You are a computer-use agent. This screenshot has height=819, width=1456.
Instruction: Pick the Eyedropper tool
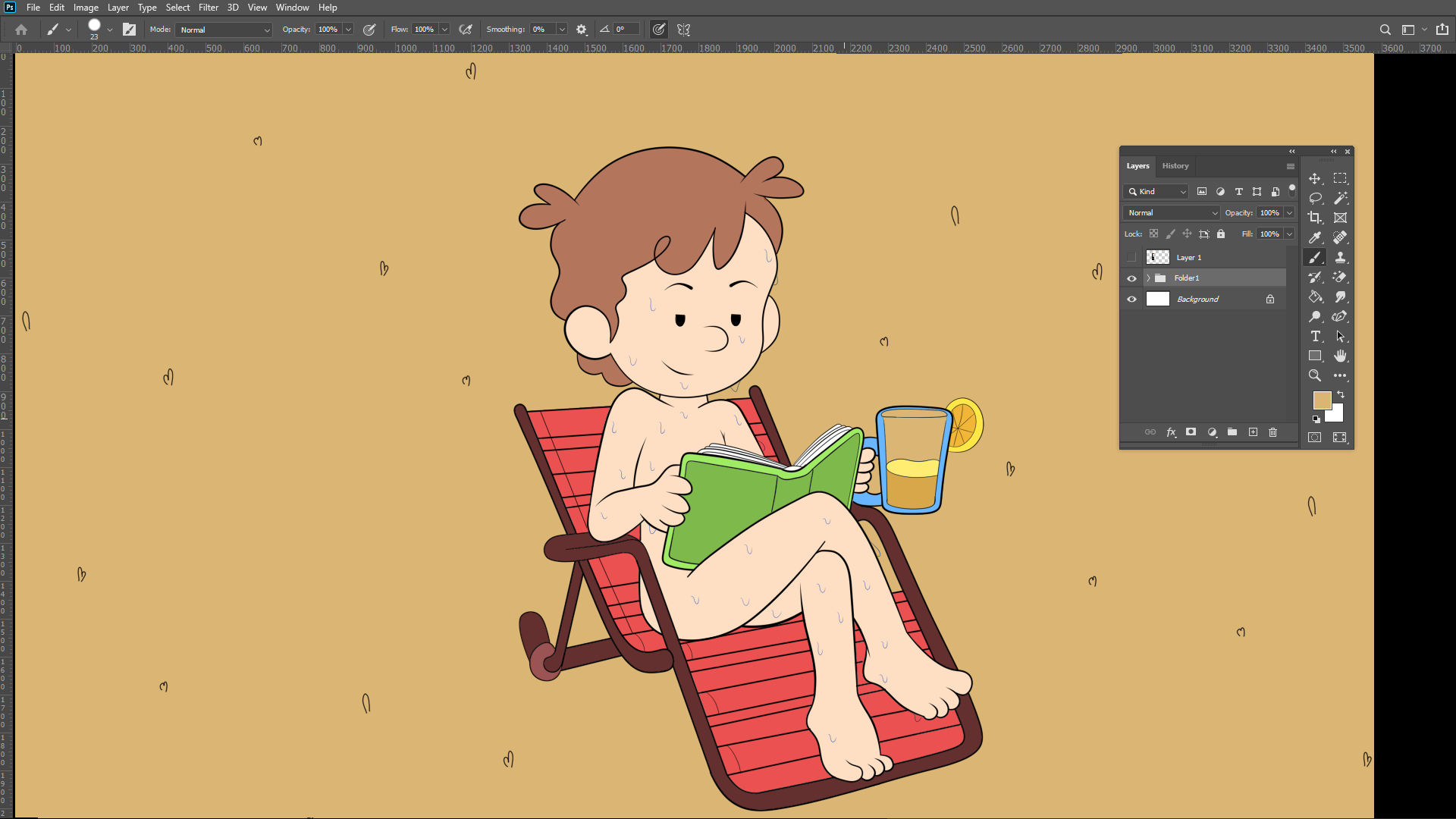click(x=1315, y=237)
